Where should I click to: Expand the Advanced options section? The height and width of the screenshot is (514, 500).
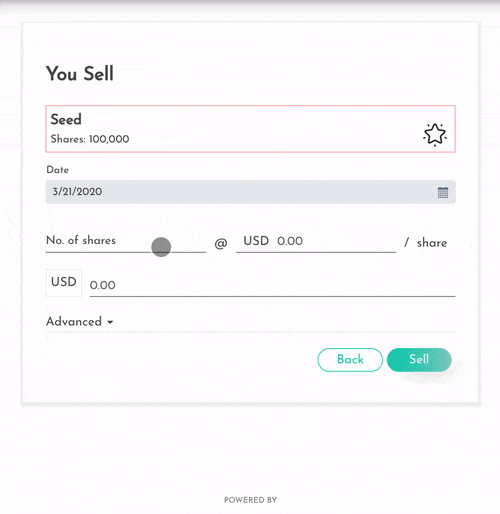pyautogui.click(x=80, y=322)
